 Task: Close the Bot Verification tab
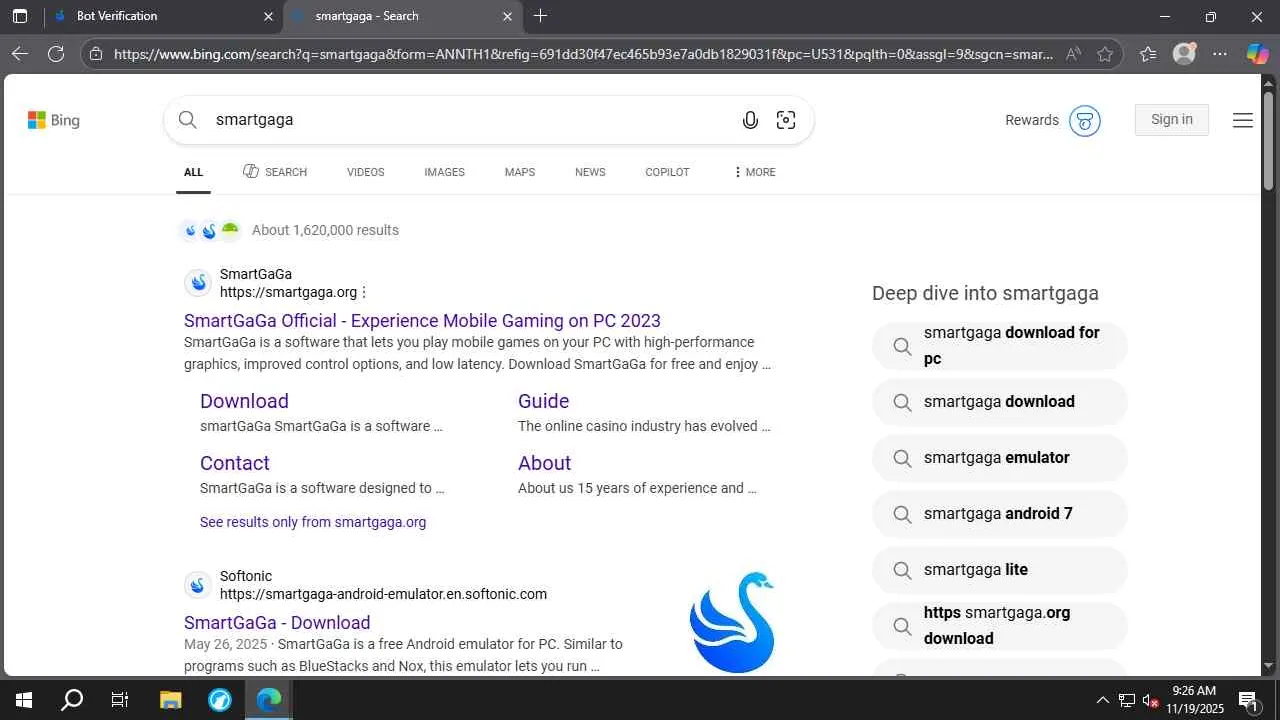268,16
